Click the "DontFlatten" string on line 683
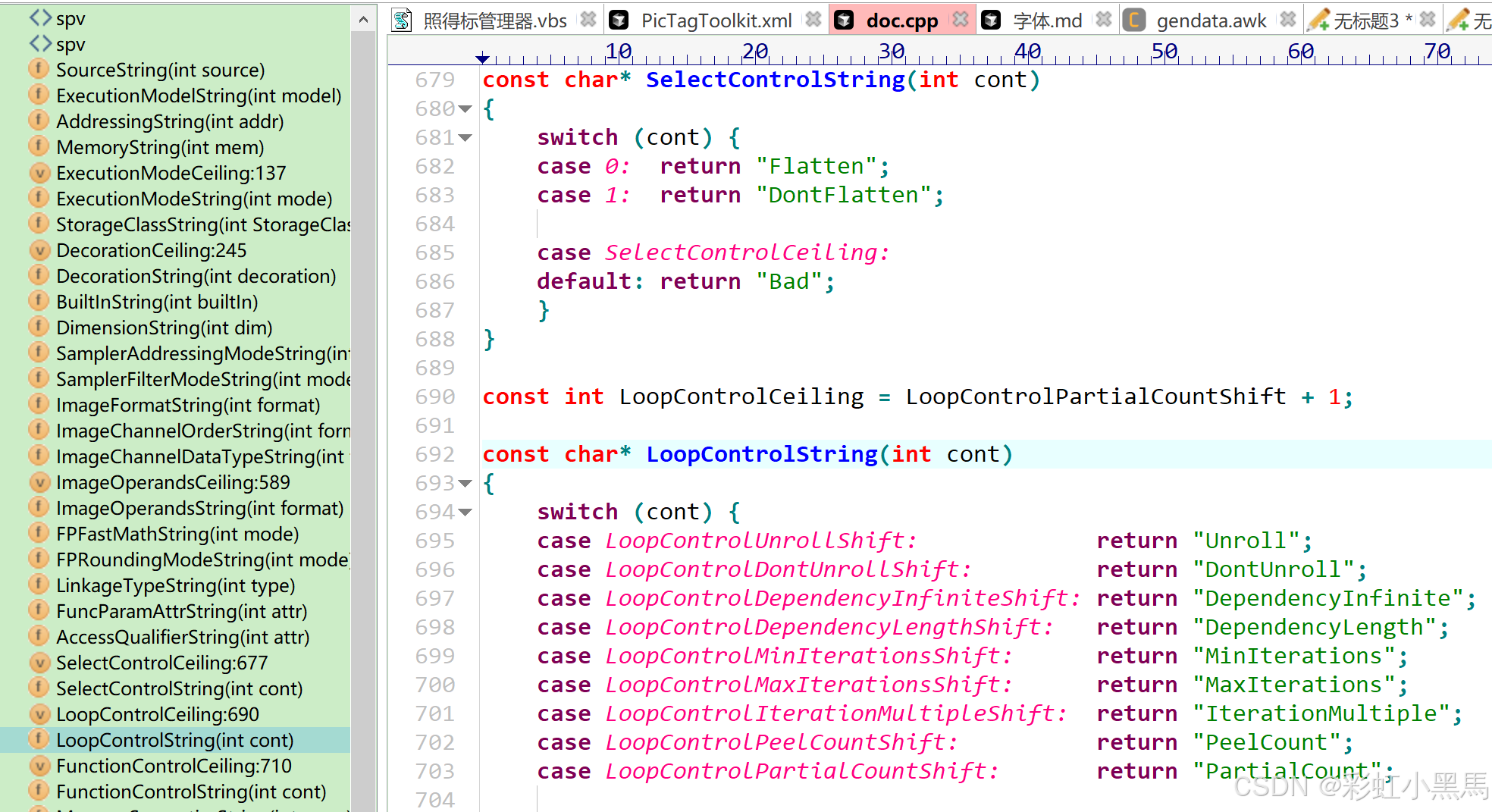 coord(843,196)
